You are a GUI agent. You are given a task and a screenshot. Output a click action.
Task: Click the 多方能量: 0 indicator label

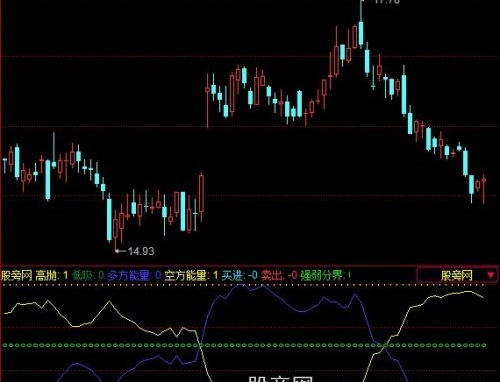tap(135, 275)
